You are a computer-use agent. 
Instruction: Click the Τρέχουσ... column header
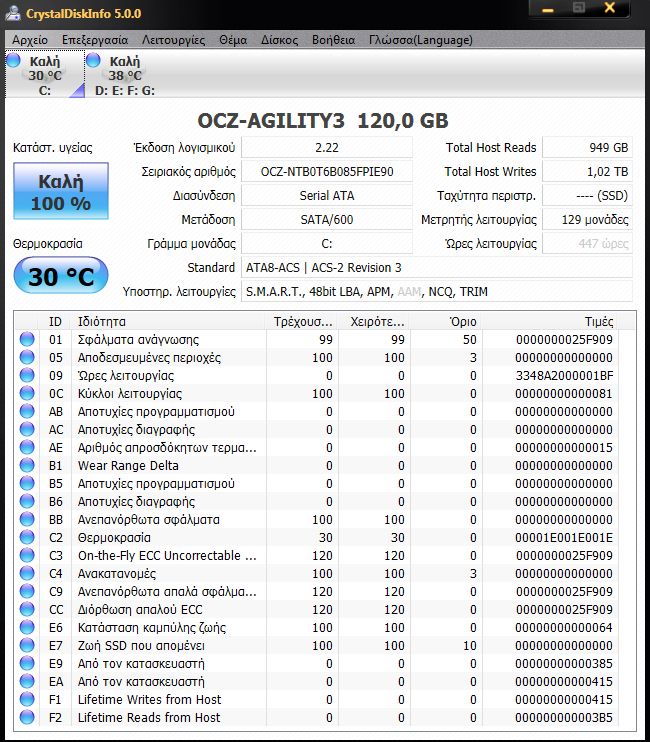click(302, 322)
